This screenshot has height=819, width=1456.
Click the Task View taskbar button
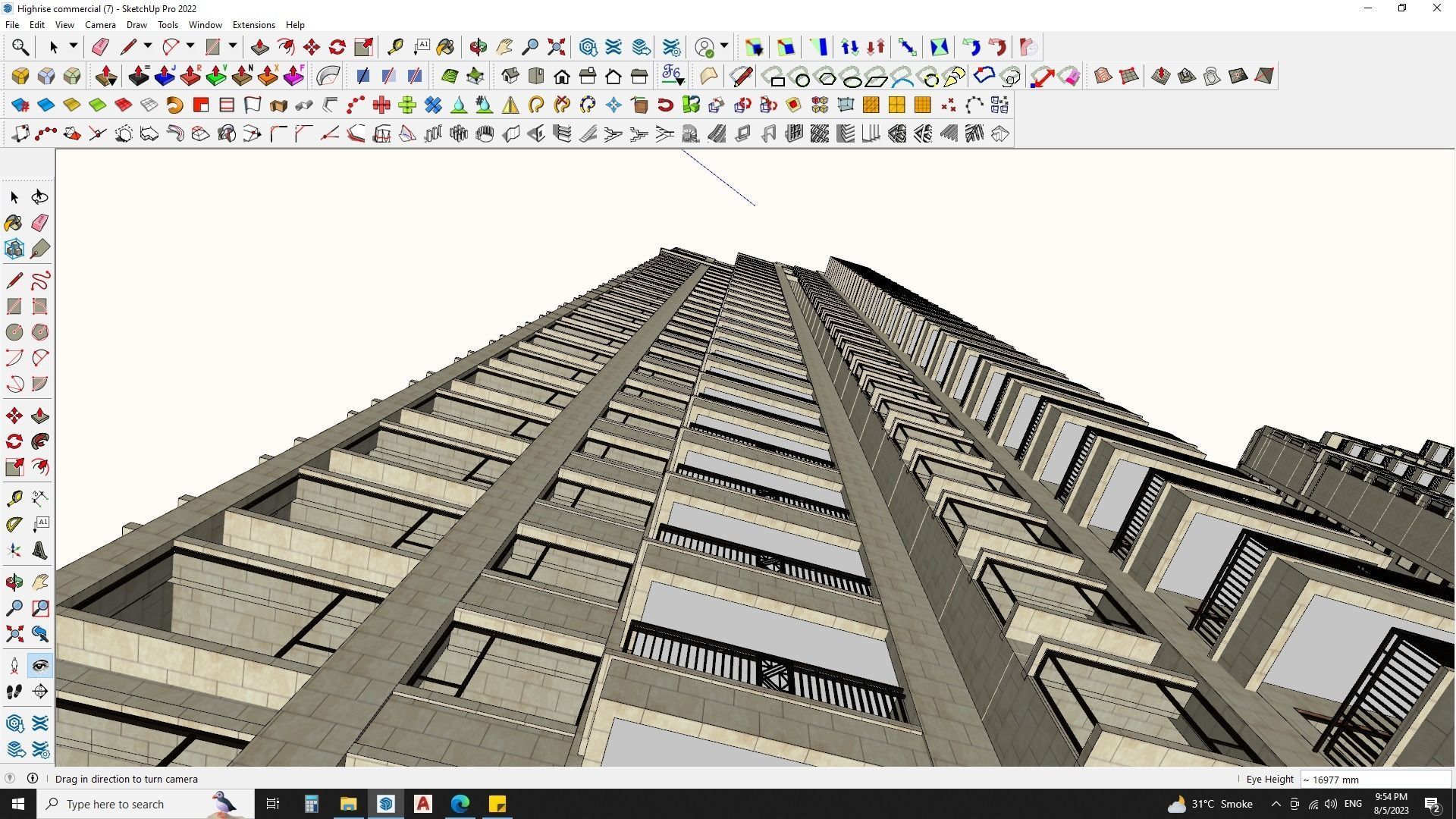(x=273, y=804)
